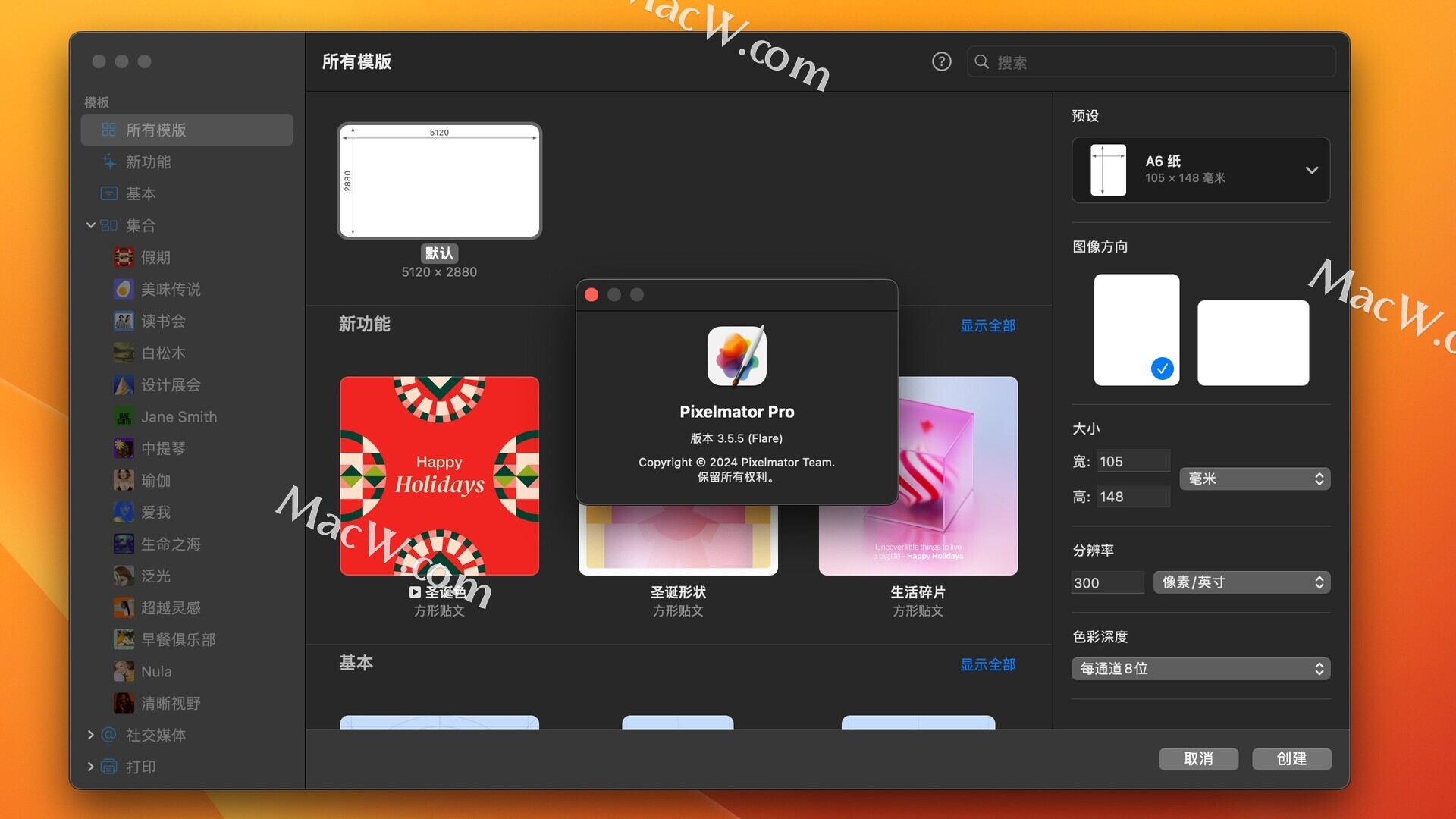Choose landscape image orientation
1456x819 pixels.
1253,343
